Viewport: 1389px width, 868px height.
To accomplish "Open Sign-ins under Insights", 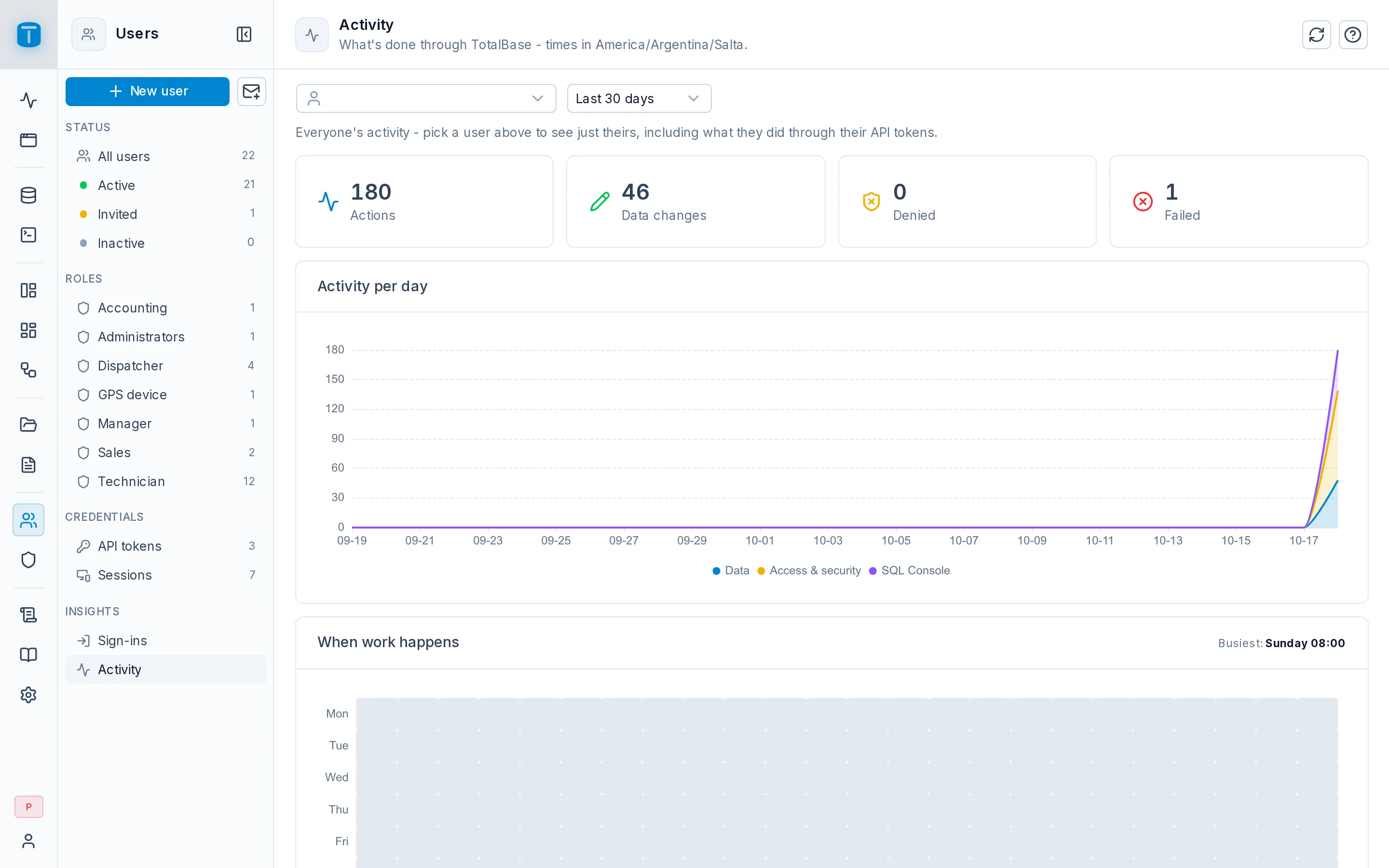I will click(166, 640).
